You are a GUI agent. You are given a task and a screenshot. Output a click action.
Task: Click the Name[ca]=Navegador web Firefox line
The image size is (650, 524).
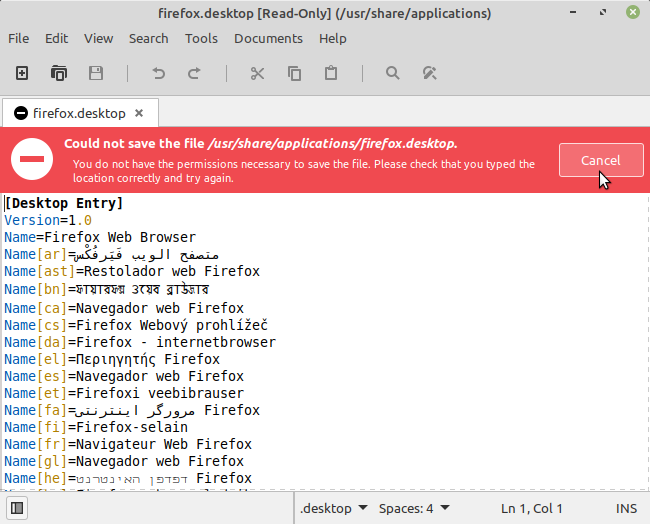coord(124,308)
